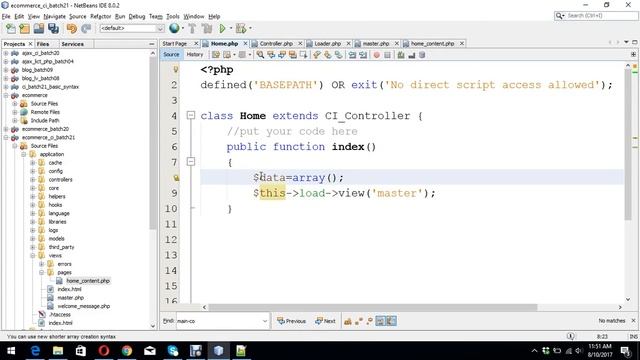640x360 pixels.
Task: Toggle Whole Words in find bar
Action: point(359,321)
